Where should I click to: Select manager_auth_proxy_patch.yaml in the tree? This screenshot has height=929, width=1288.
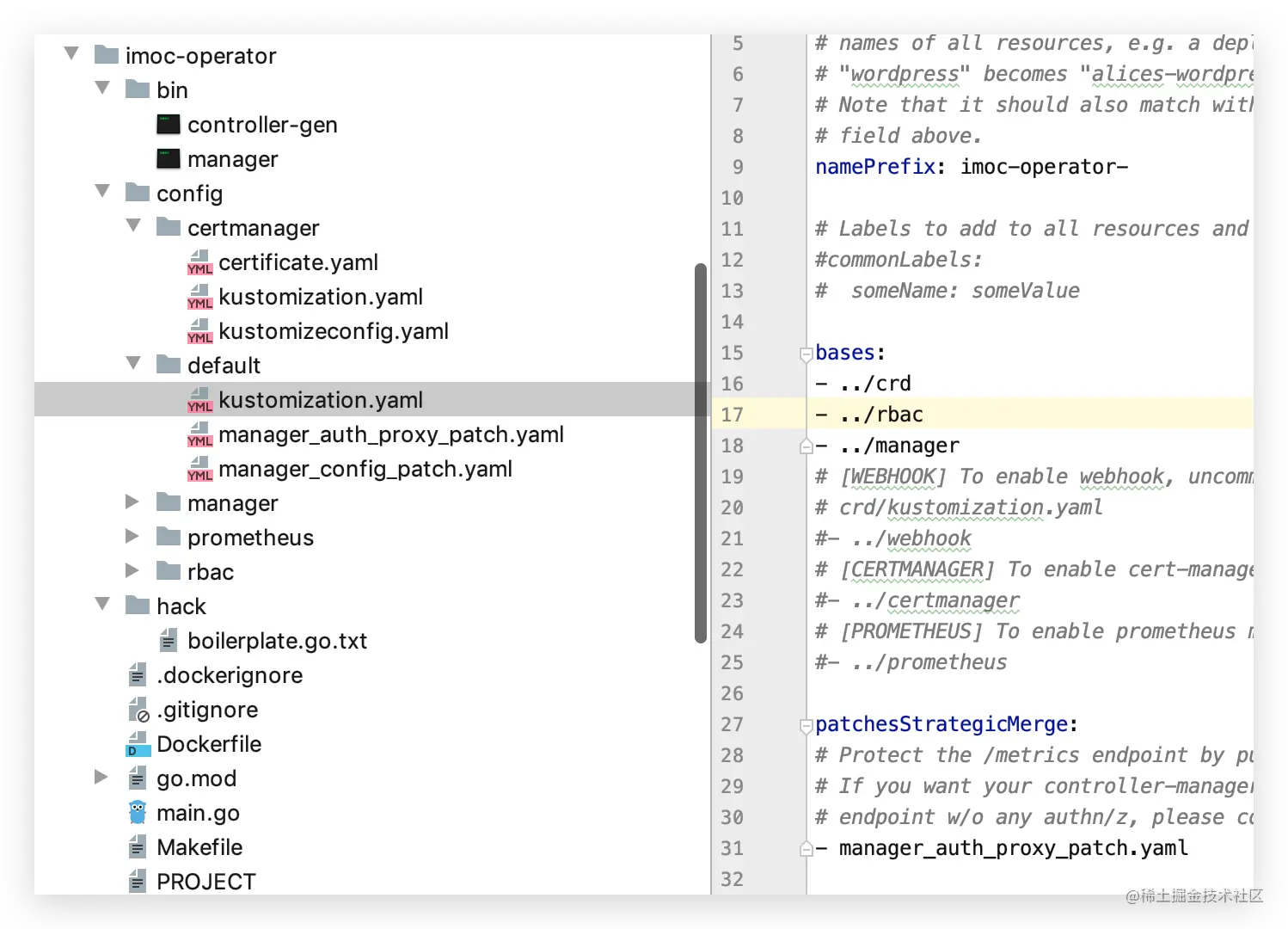(x=391, y=434)
